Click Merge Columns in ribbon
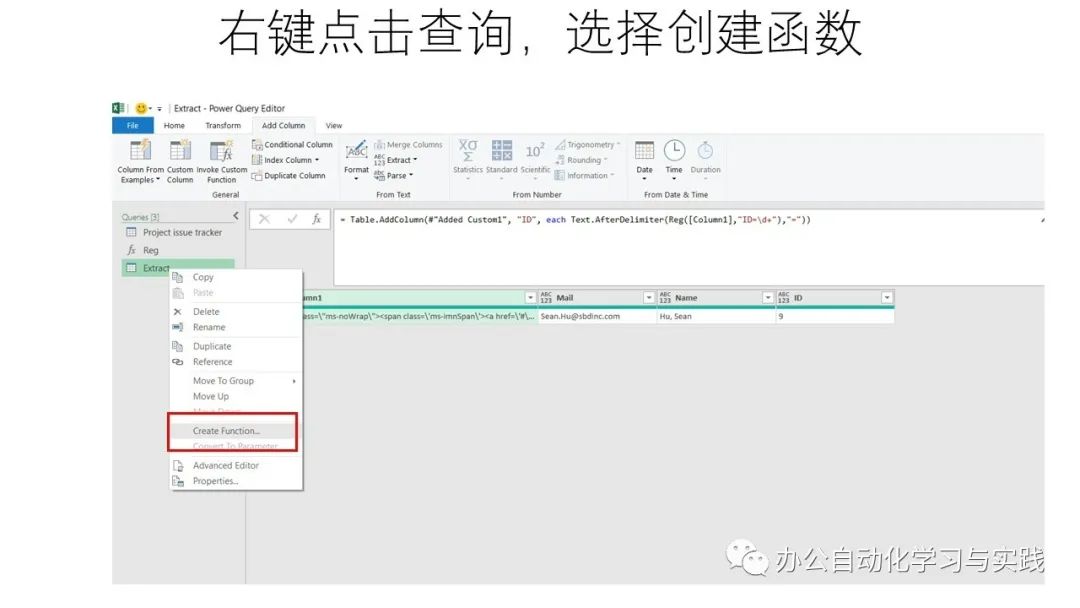The width and height of the screenshot is (1080, 608). 408,145
